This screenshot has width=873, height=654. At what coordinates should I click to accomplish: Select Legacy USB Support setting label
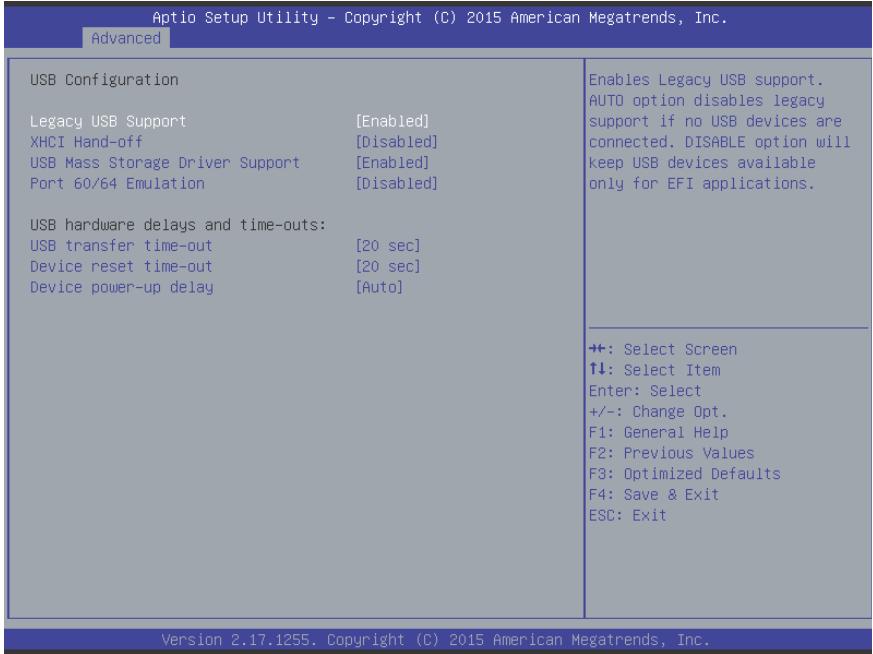point(108,121)
